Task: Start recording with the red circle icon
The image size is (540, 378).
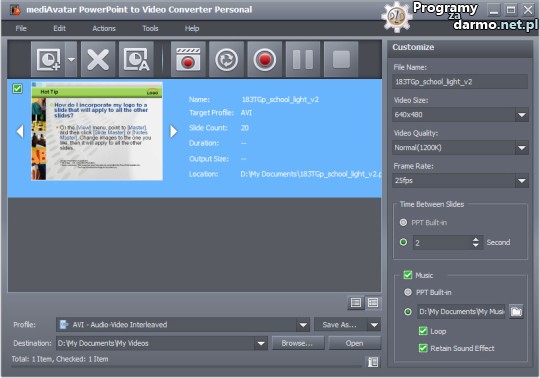Action: pyautogui.click(x=264, y=59)
